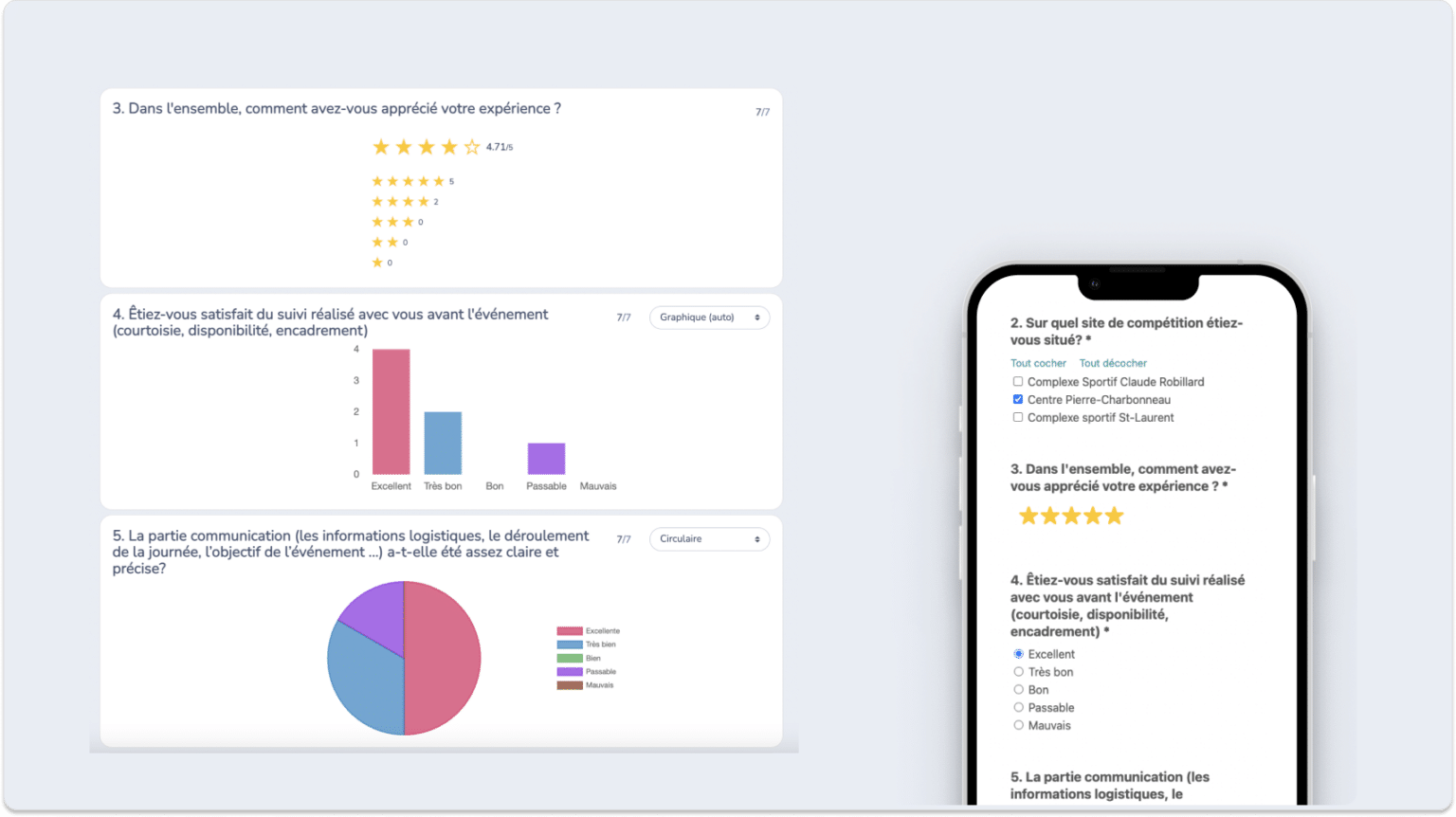Screen dimensions: 1456x817
Task: Select the third star in the phone's rating
Action: [x=1071, y=516]
